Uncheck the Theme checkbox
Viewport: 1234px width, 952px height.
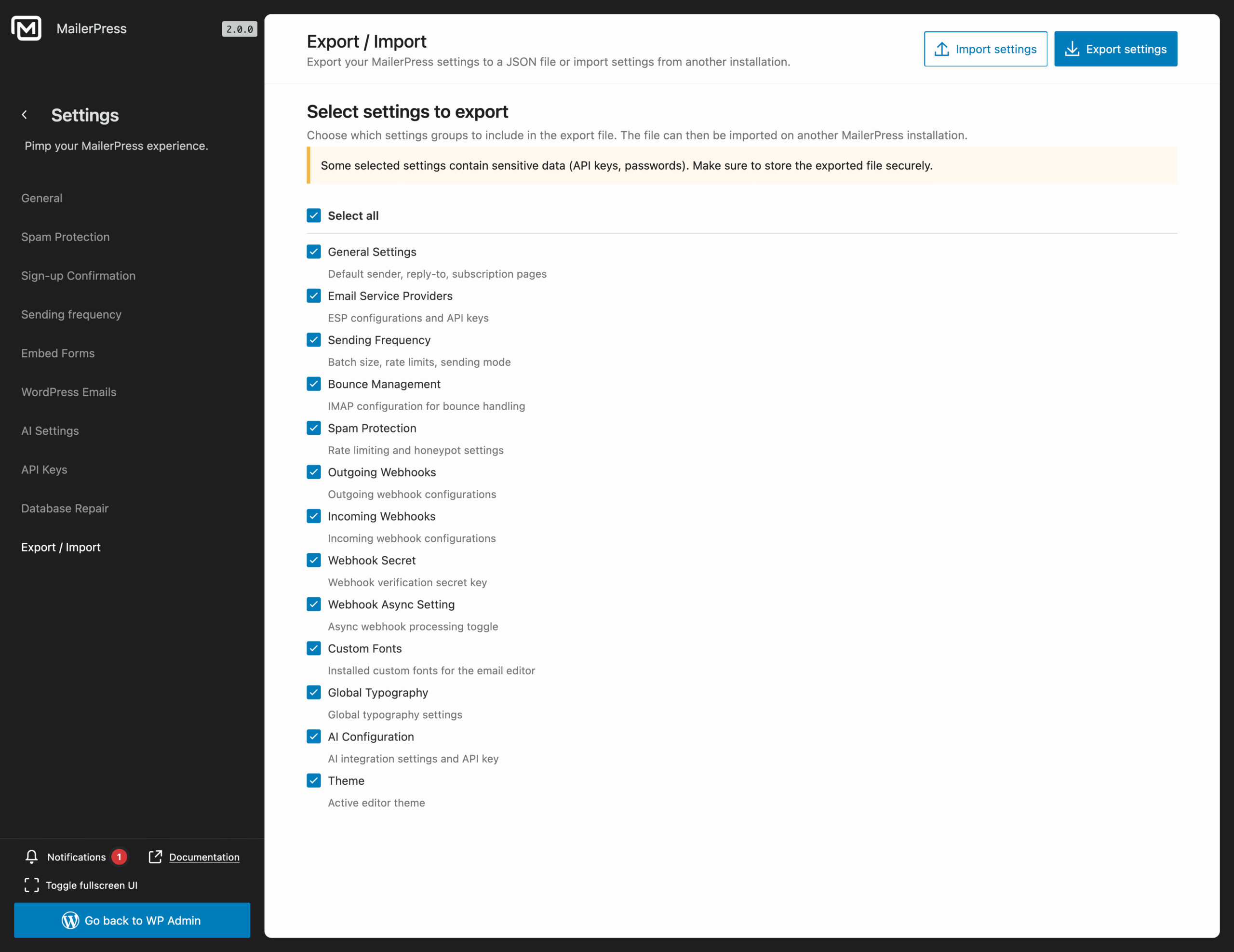314,780
